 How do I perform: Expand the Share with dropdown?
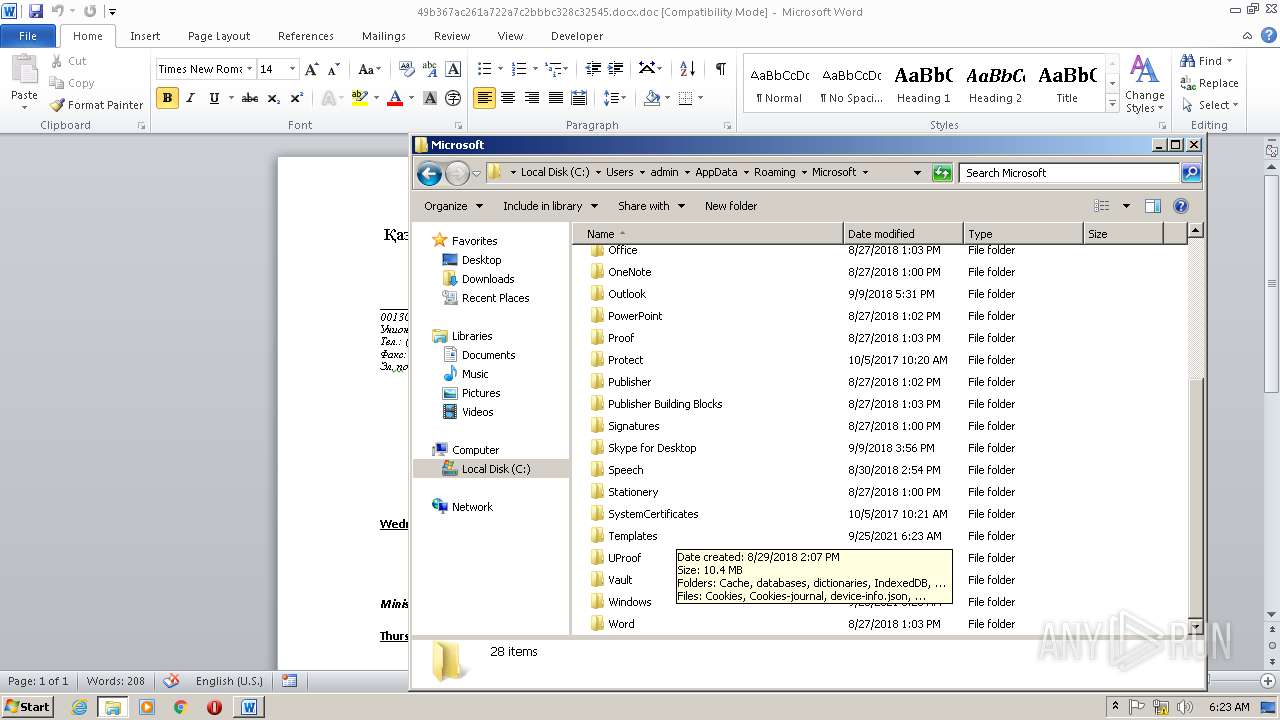[x=651, y=206]
